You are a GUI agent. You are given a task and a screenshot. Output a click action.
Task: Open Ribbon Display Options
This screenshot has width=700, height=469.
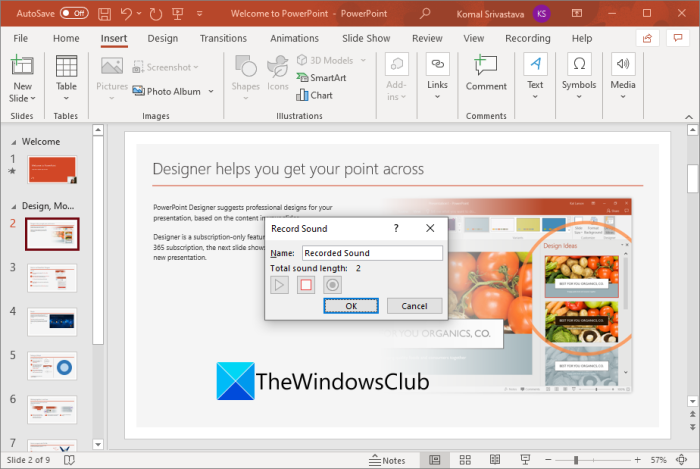click(x=577, y=13)
